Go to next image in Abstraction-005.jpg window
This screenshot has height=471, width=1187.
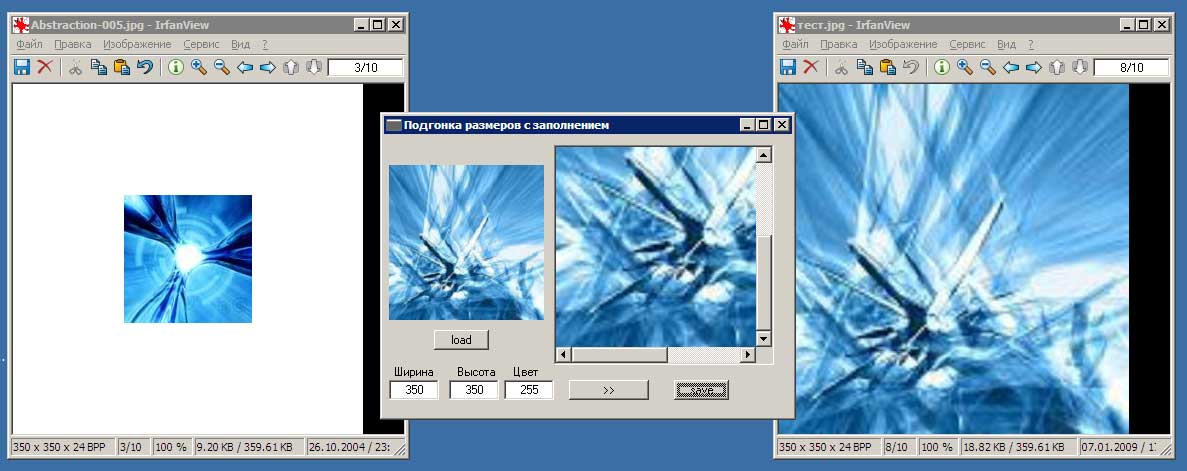pyautogui.click(x=267, y=67)
